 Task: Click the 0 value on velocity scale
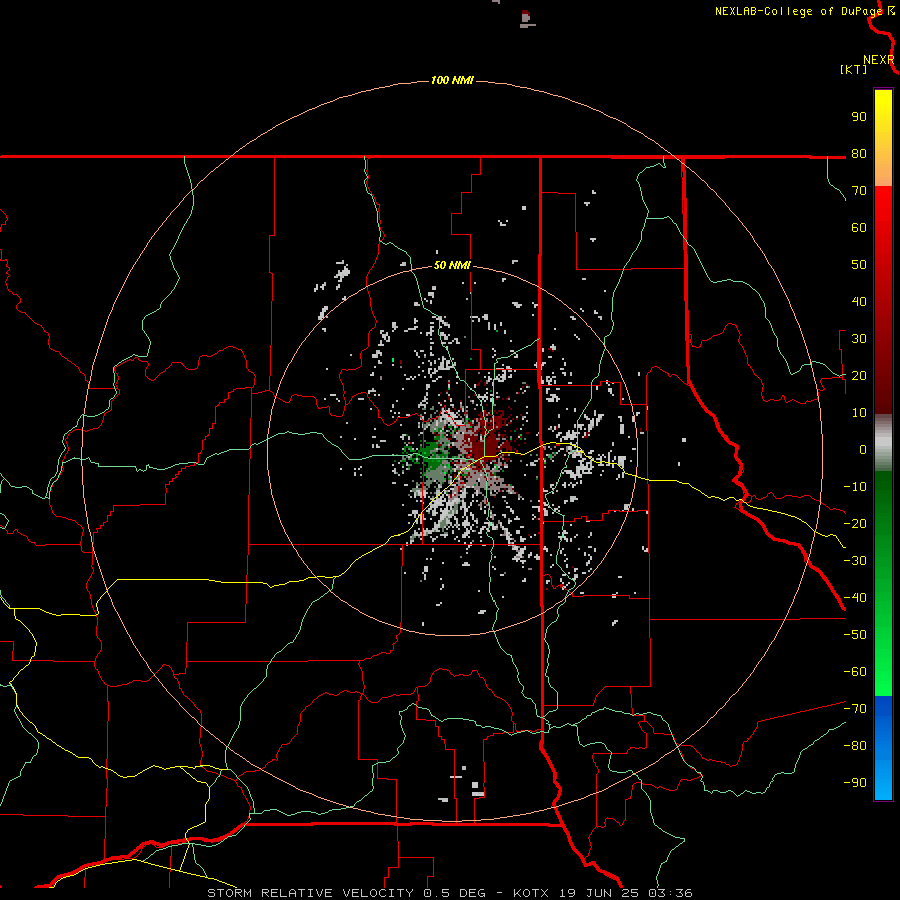click(x=863, y=449)
